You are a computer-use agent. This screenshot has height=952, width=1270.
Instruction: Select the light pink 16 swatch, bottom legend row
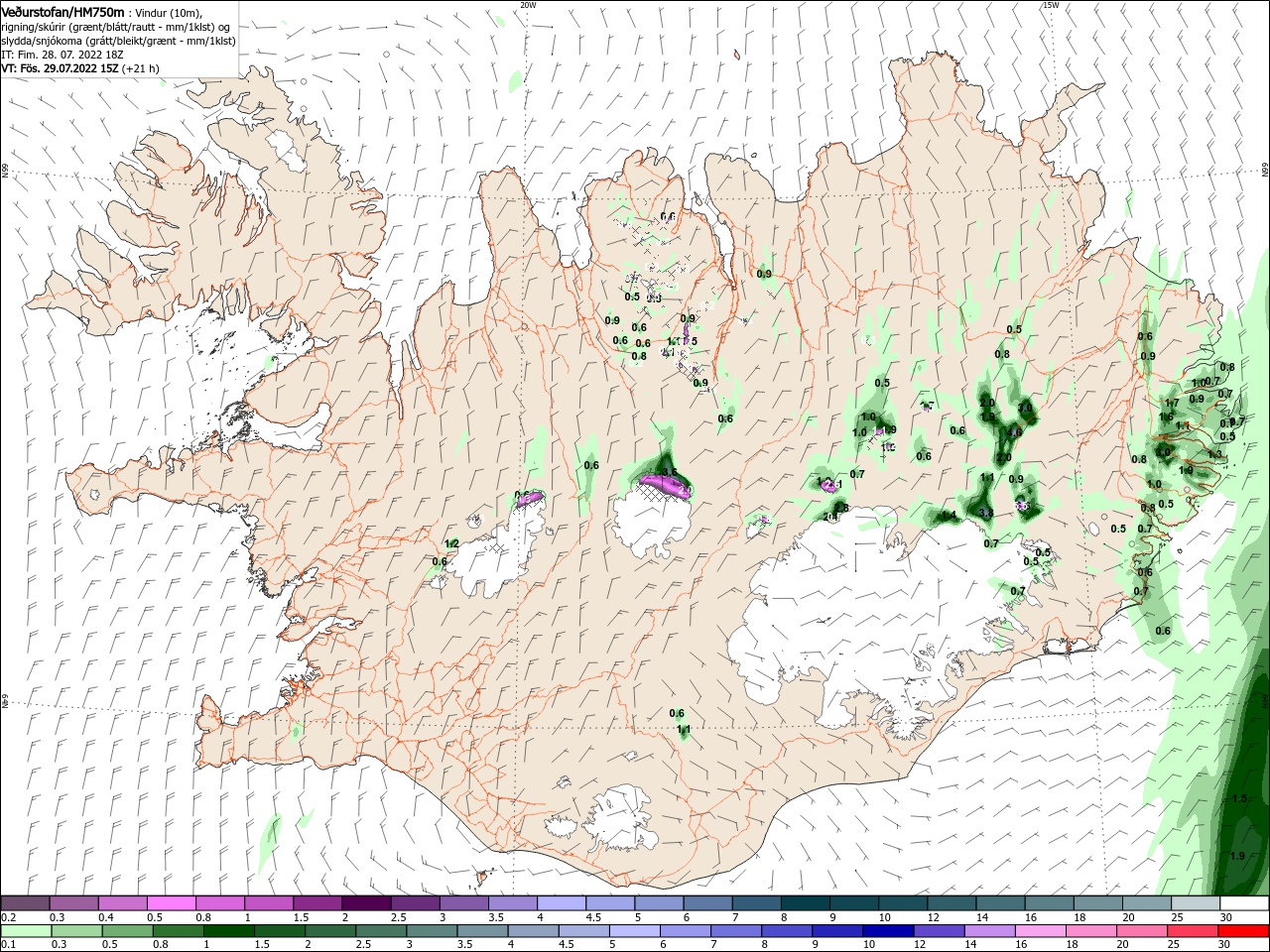tap(1040, 931)
